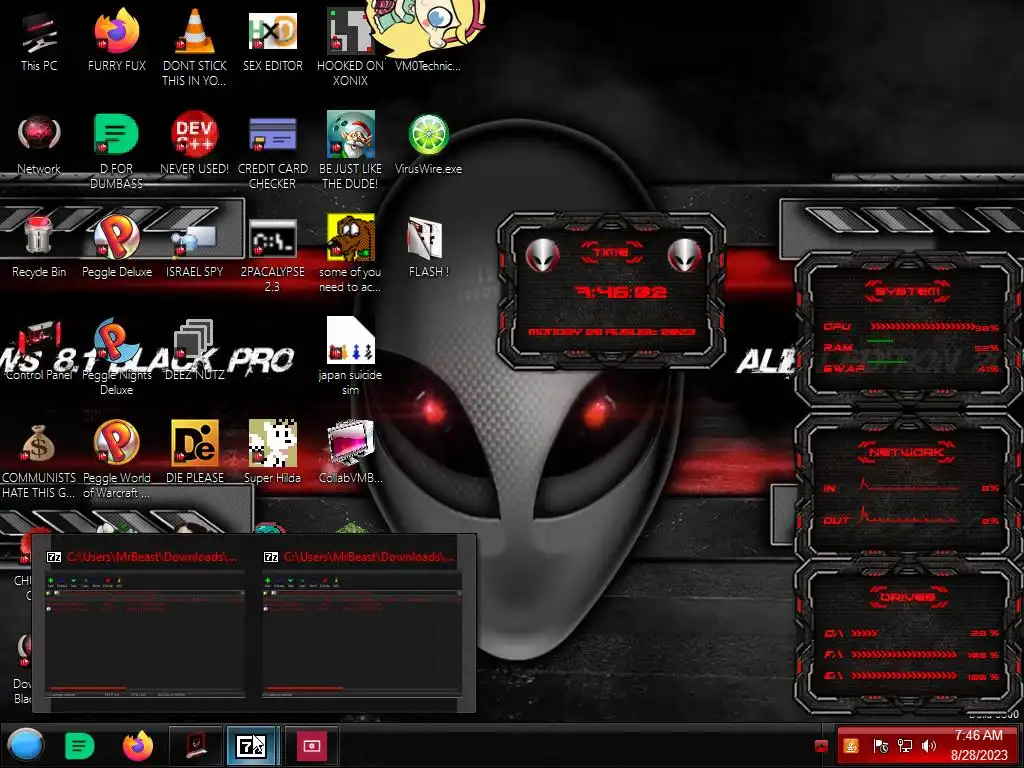Image resolution: width=1024 pixels, height=768 pixels.
Task: Click the green document app on taskbar
Action: [80, 746]
